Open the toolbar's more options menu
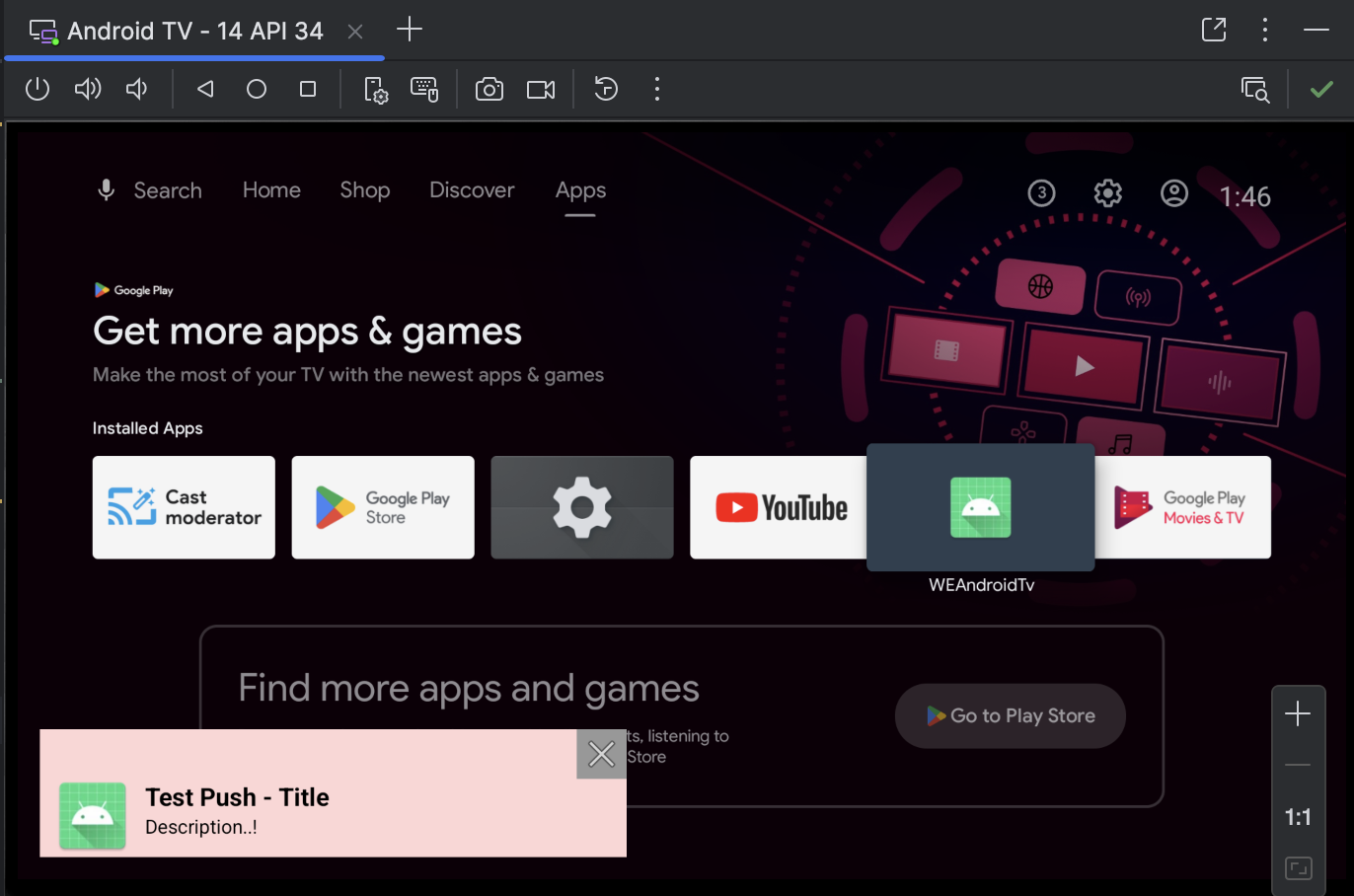The width and height of the screenshot is (1354, 896). pos(657,90)
